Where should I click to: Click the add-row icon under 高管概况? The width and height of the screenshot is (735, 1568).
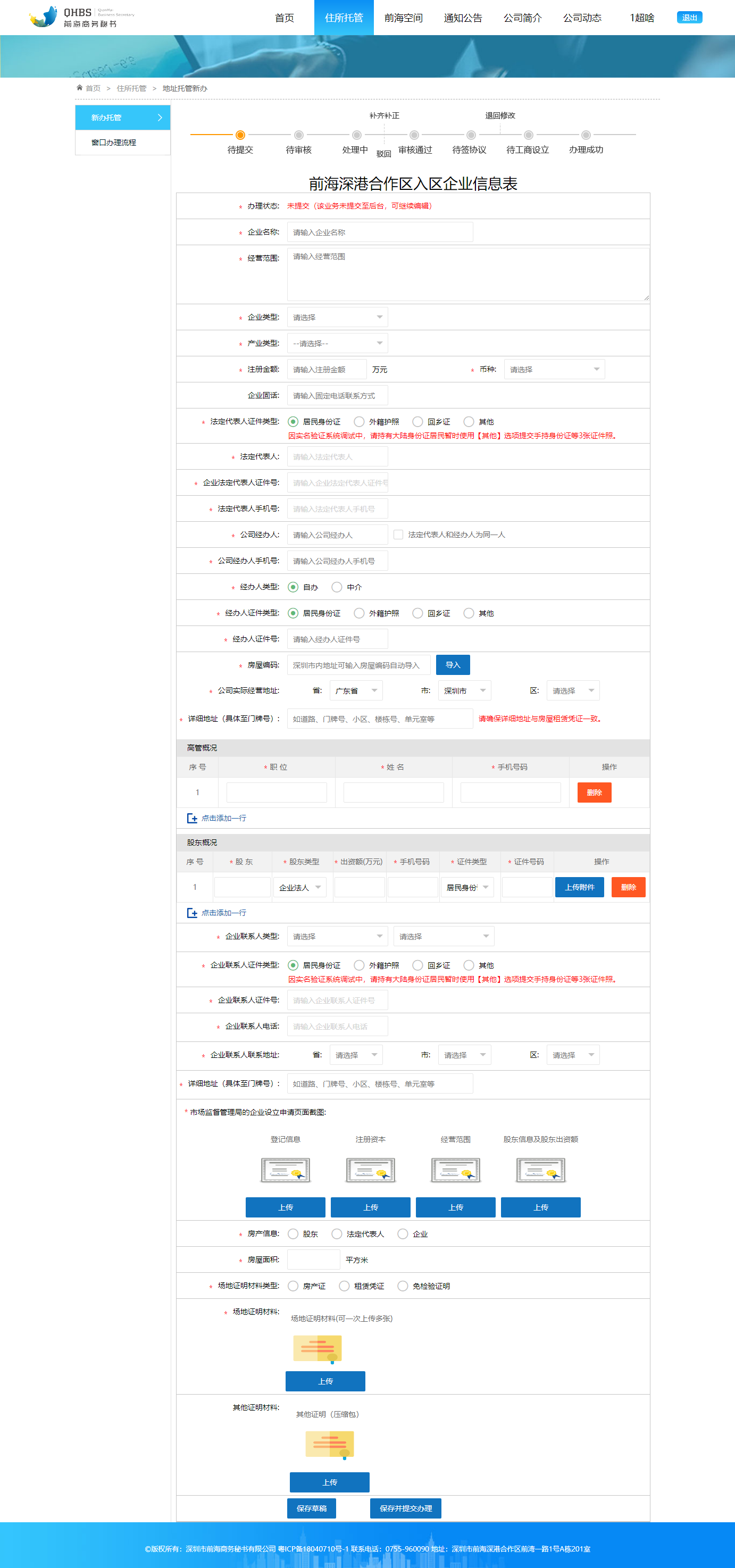pos(191,818)
